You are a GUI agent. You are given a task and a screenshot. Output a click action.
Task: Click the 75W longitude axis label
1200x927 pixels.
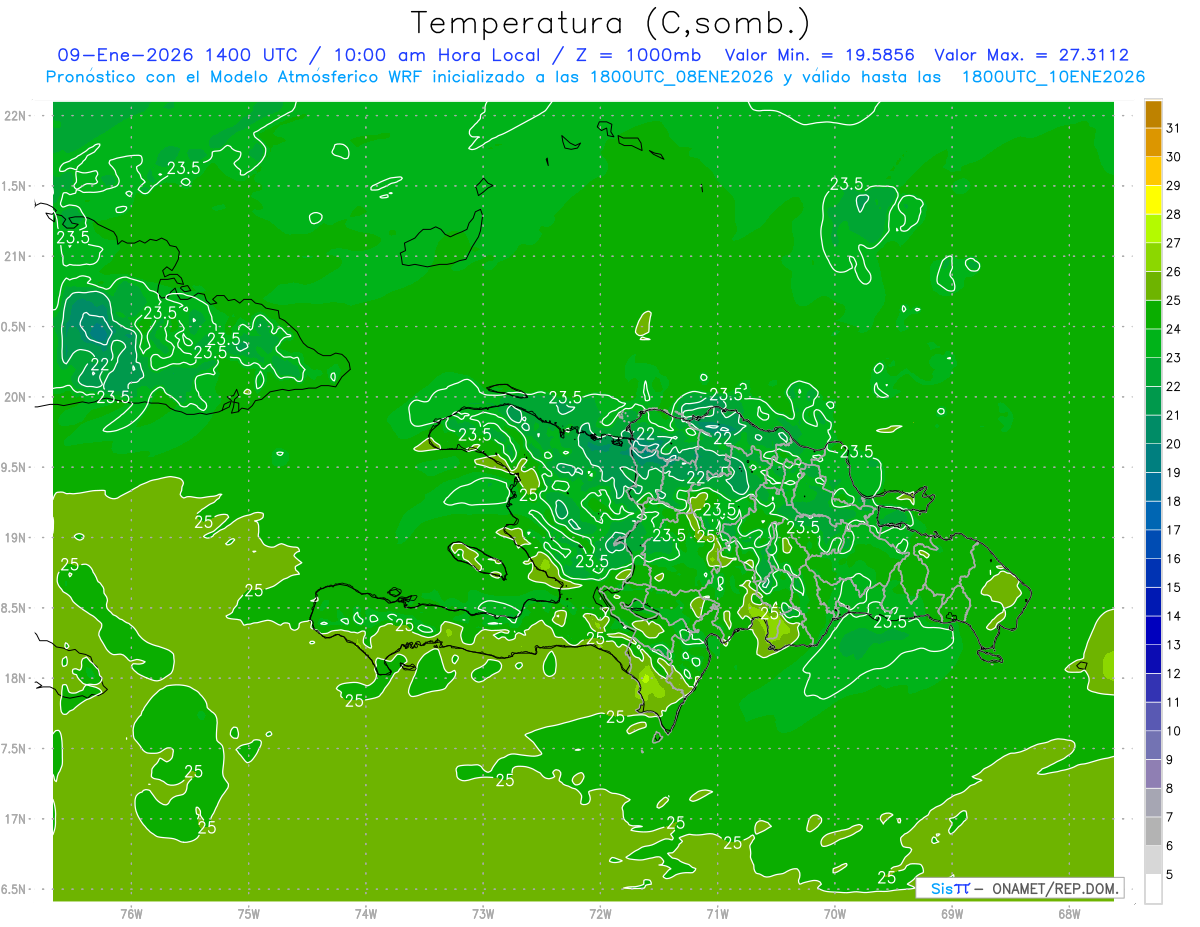coord(249,913)
